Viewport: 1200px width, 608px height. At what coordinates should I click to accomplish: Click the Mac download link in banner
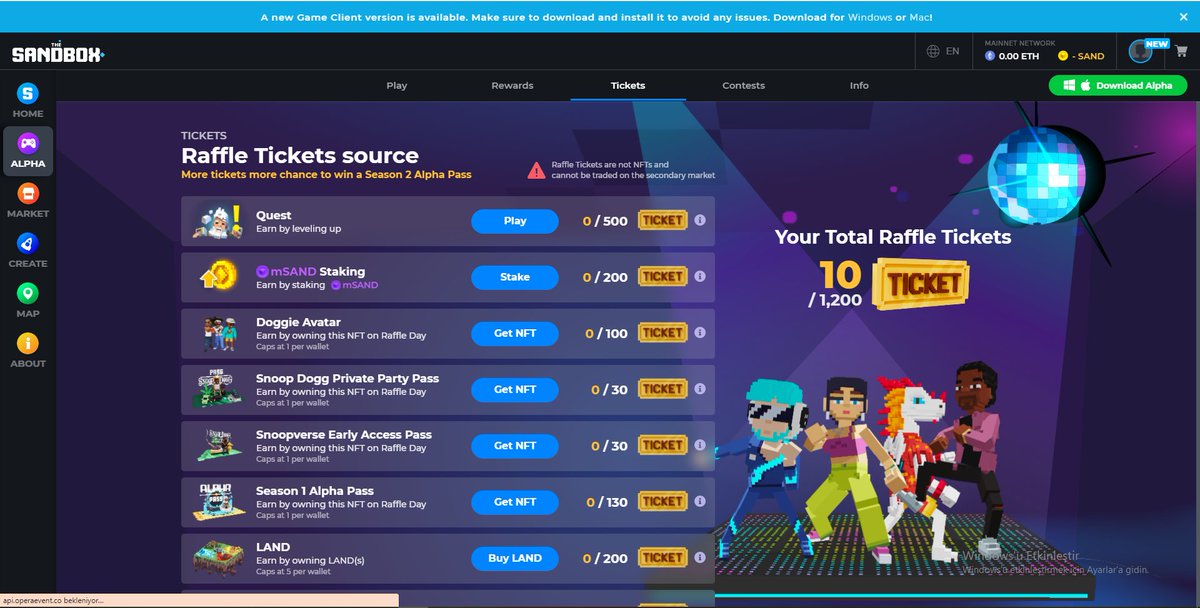(x=921, y=17)
